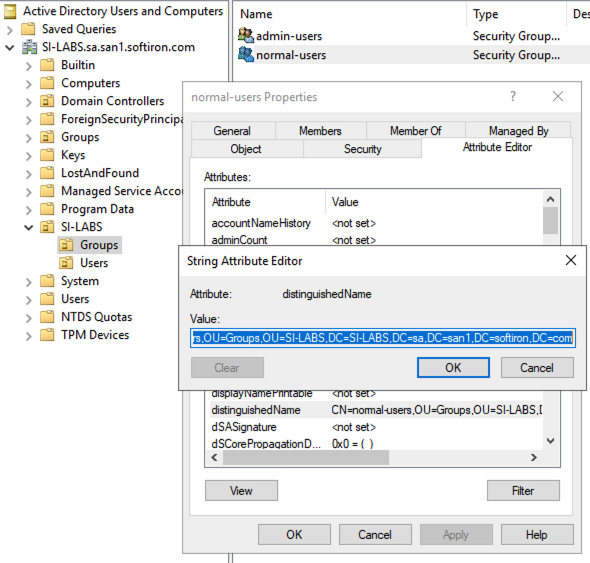Screen dimensions: 590x563
Task: Expand the Saved Queries node
Action: pos(10,30)
